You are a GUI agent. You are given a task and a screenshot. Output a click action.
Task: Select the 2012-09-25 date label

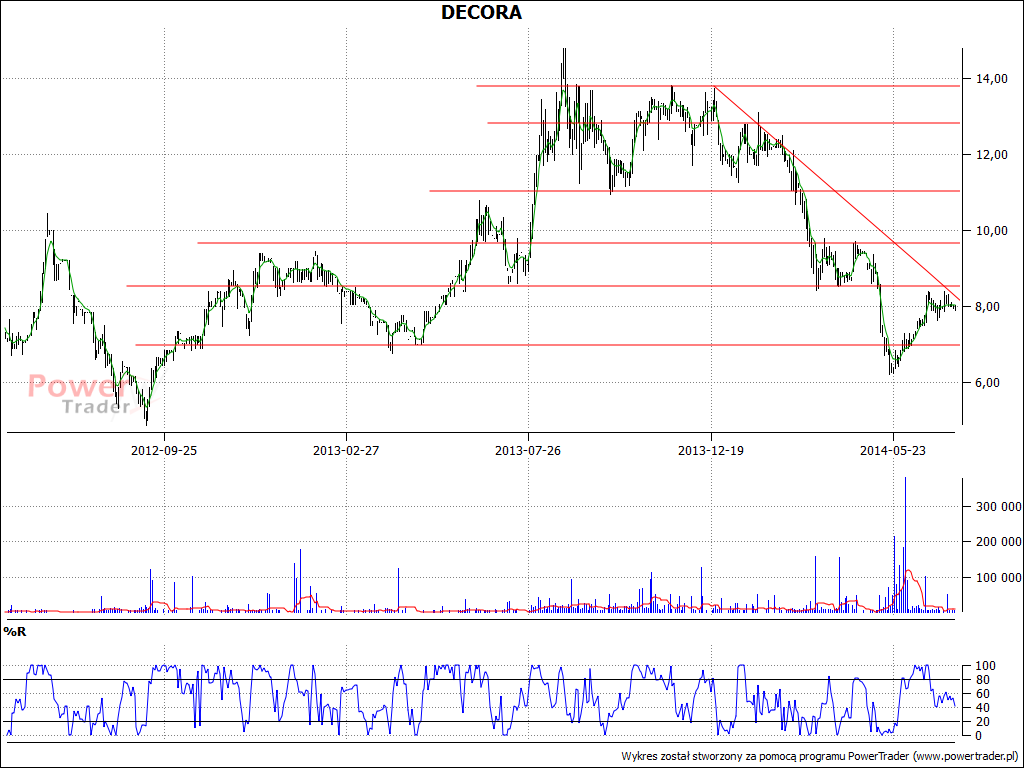click(x=164, y=450)
